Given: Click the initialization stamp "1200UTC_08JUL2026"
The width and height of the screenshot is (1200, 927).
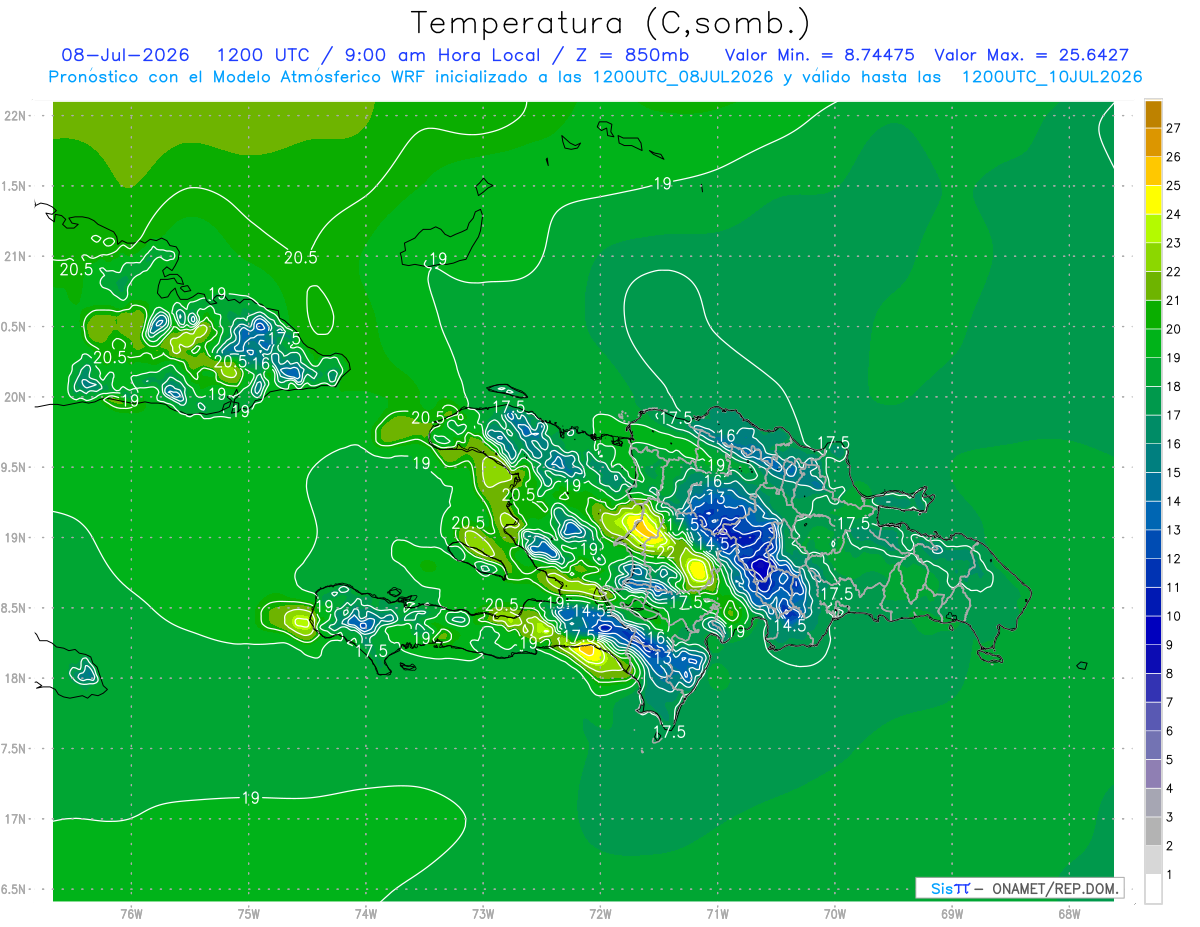Looking at the screenshot, I should coord(683,77).
